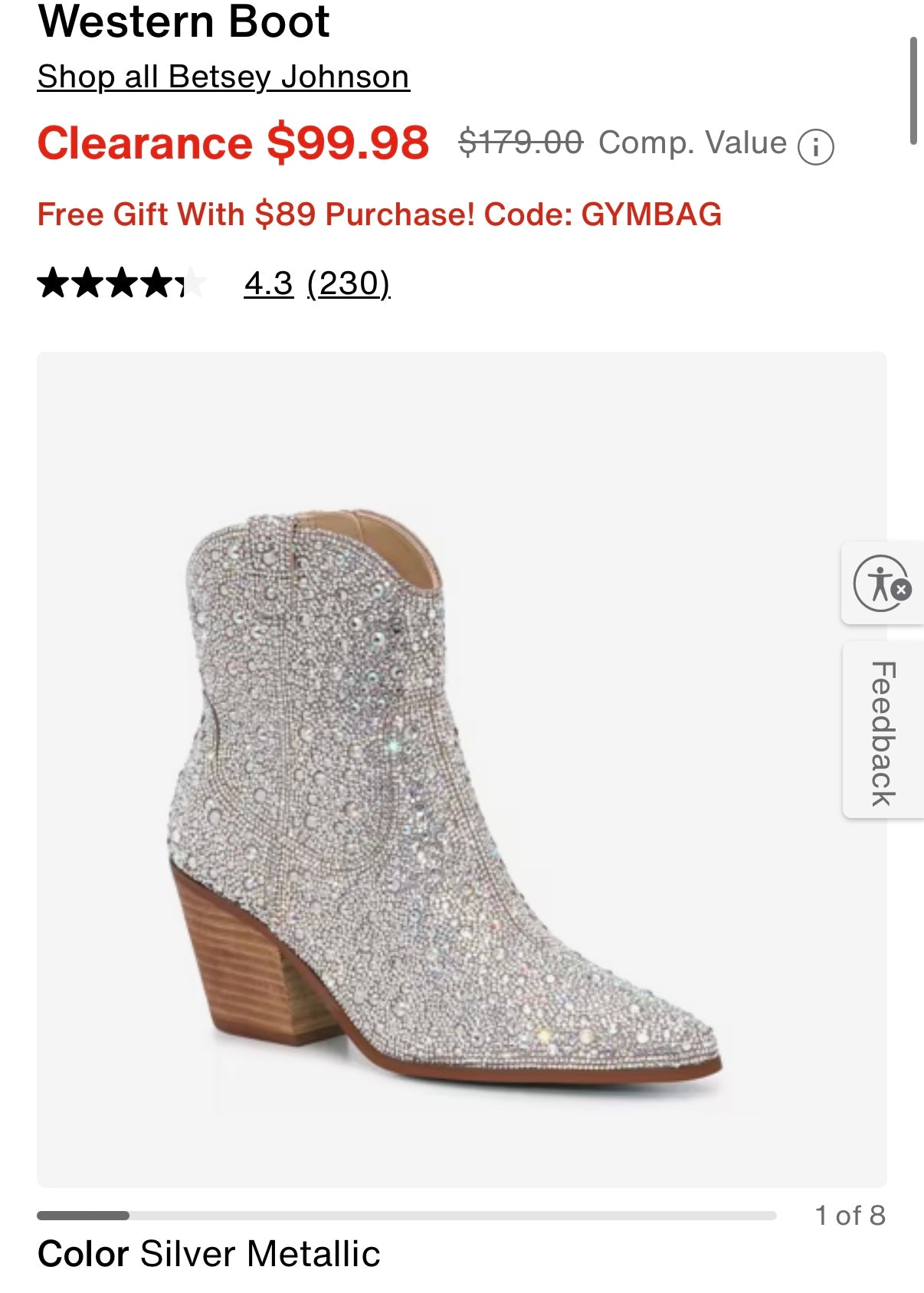The width and height of the screenshot is (924, 1293).
Task: Open the accessibility widget icon
Action: point(878,583)
